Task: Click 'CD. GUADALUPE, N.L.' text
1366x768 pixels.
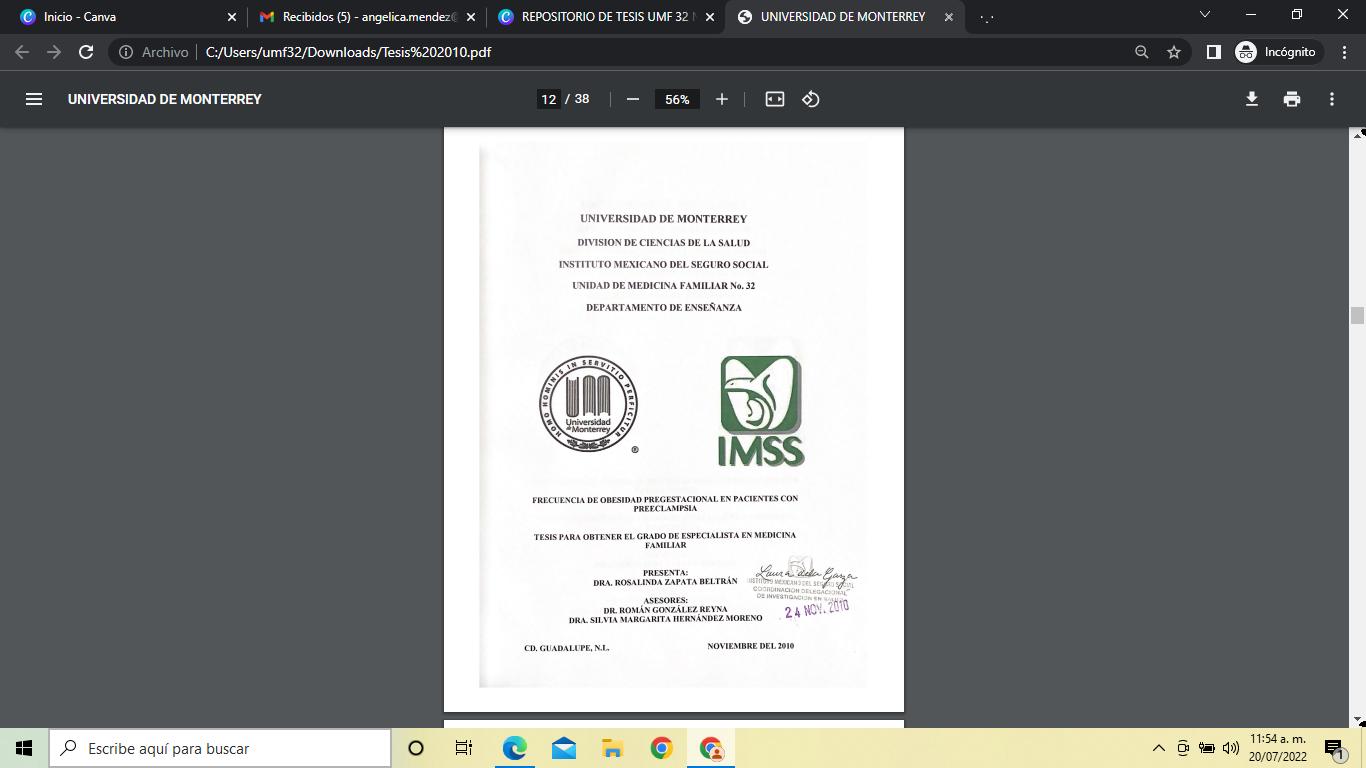Action: click(567, 648)
